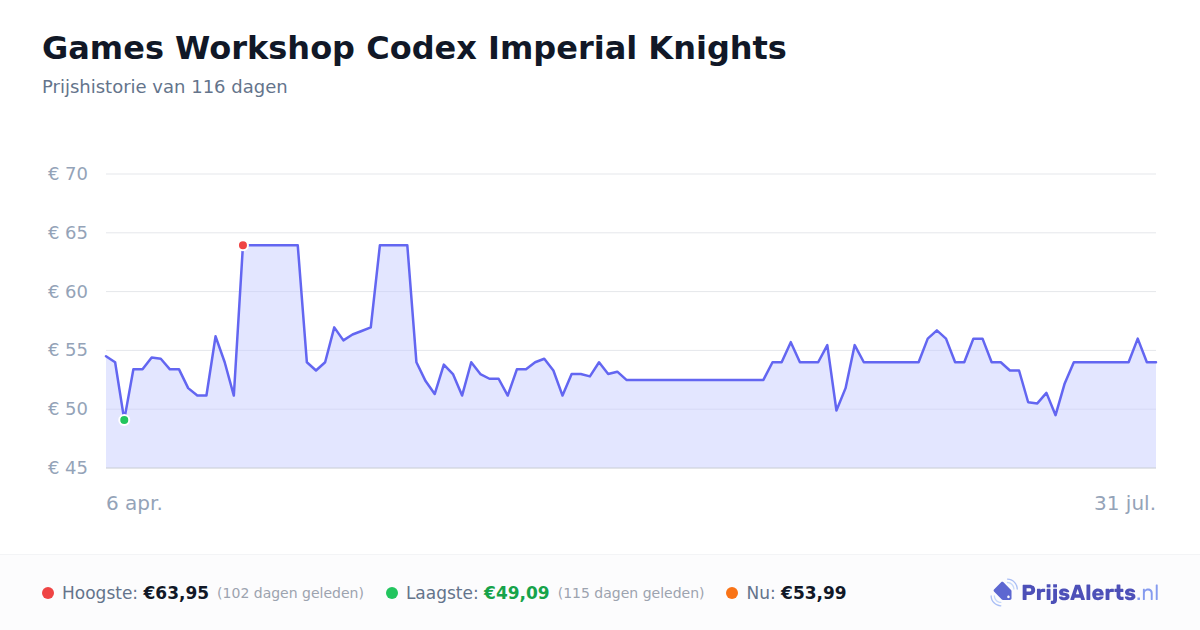Image resolution: width=1200 pixels, height=630 pixels.
Task: Click the green lowest price dot on chart
Action: 124,420
